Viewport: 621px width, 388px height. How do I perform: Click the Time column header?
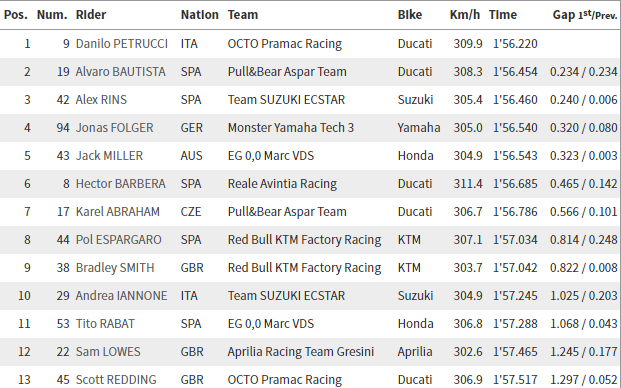503,15
